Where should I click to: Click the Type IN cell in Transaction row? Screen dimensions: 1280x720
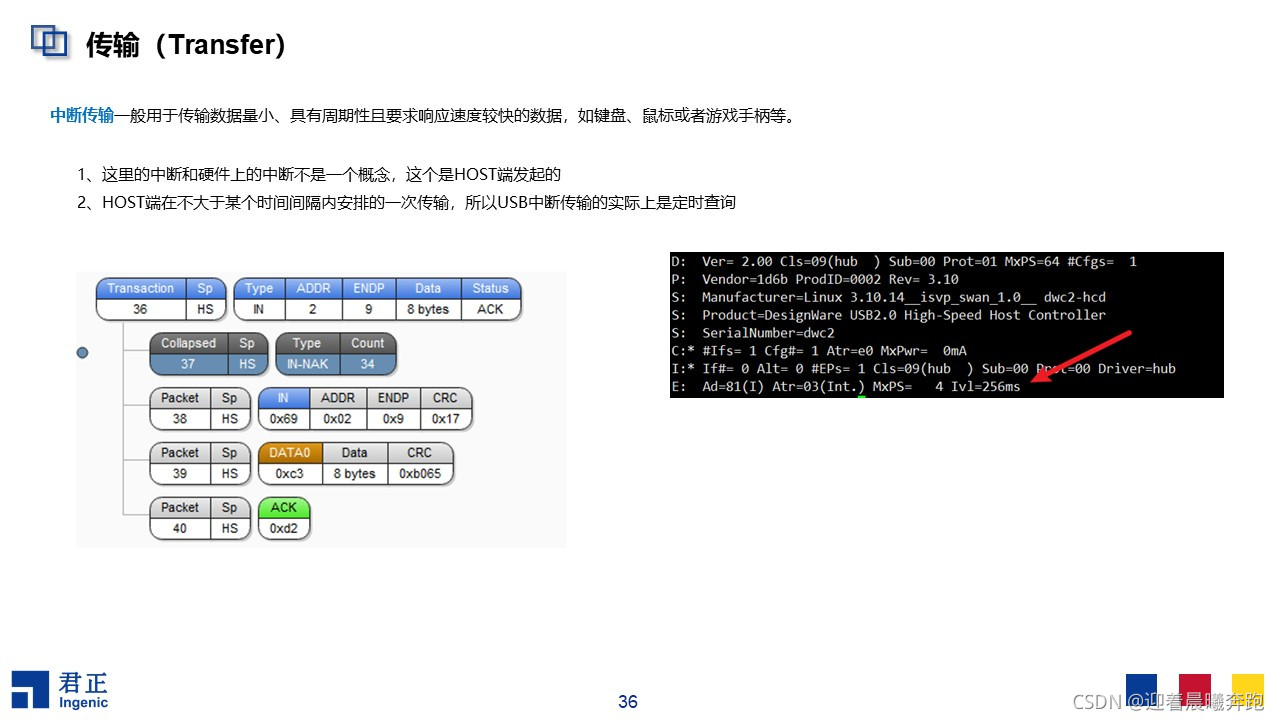click(x=259, y=299)
